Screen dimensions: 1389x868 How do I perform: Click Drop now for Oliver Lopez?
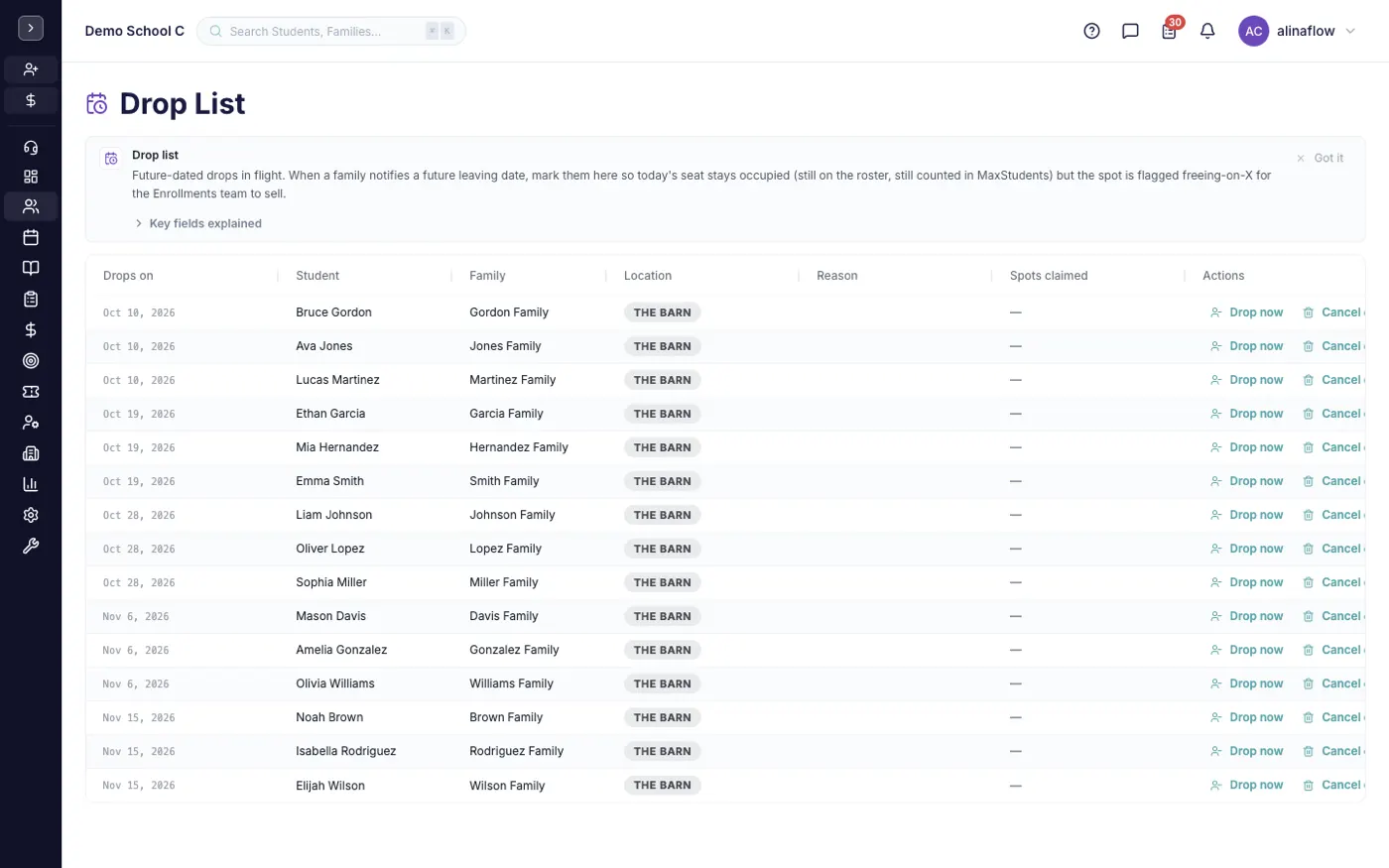[x=1246, y=549]
